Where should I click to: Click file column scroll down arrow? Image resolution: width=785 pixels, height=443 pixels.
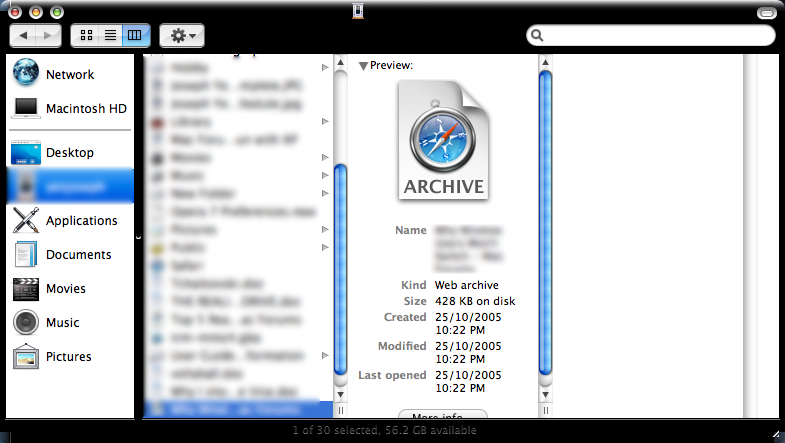pos(340,394)
